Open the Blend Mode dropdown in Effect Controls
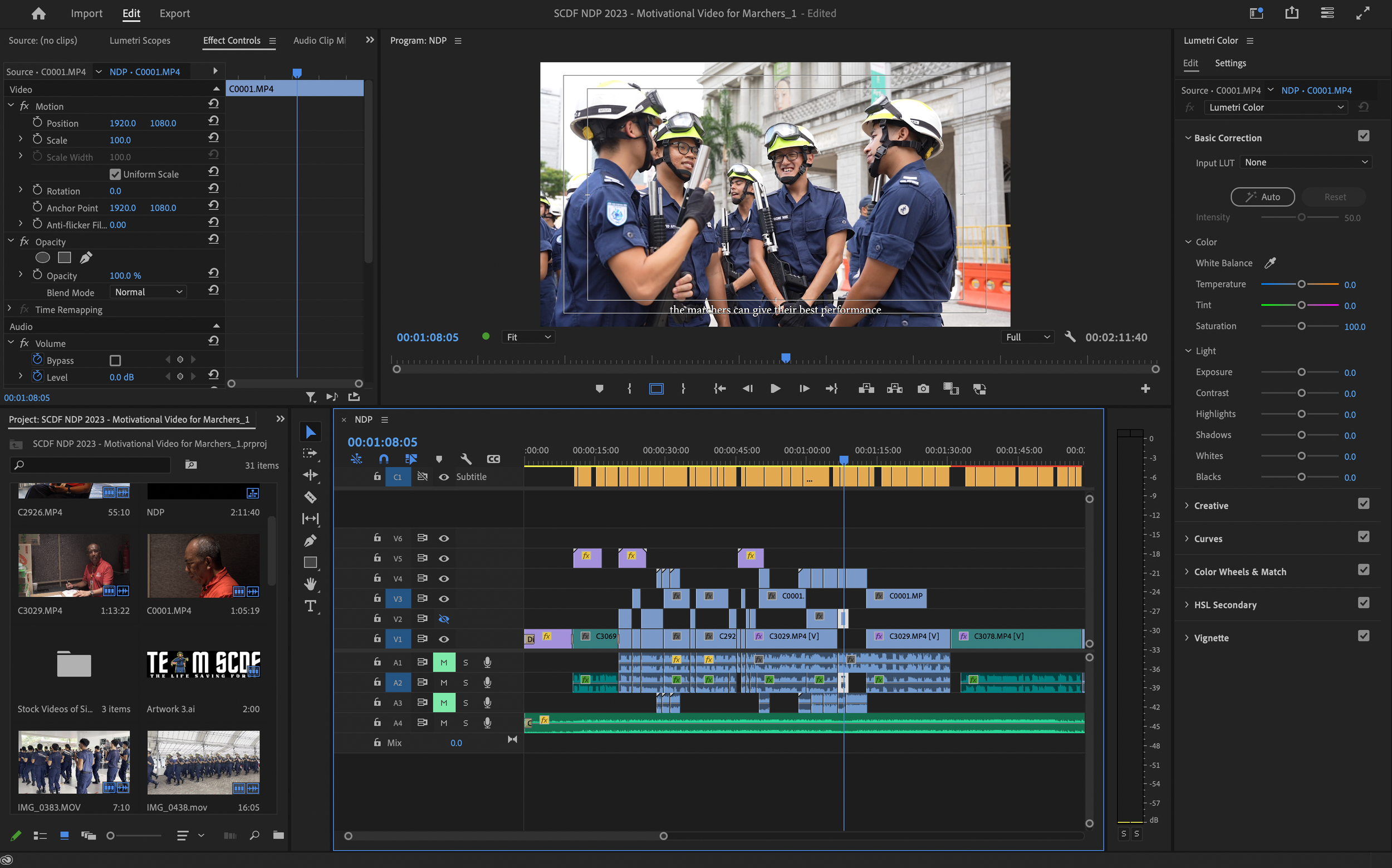The height and width of the screenshot is (868, 1392). pos(148,292)
